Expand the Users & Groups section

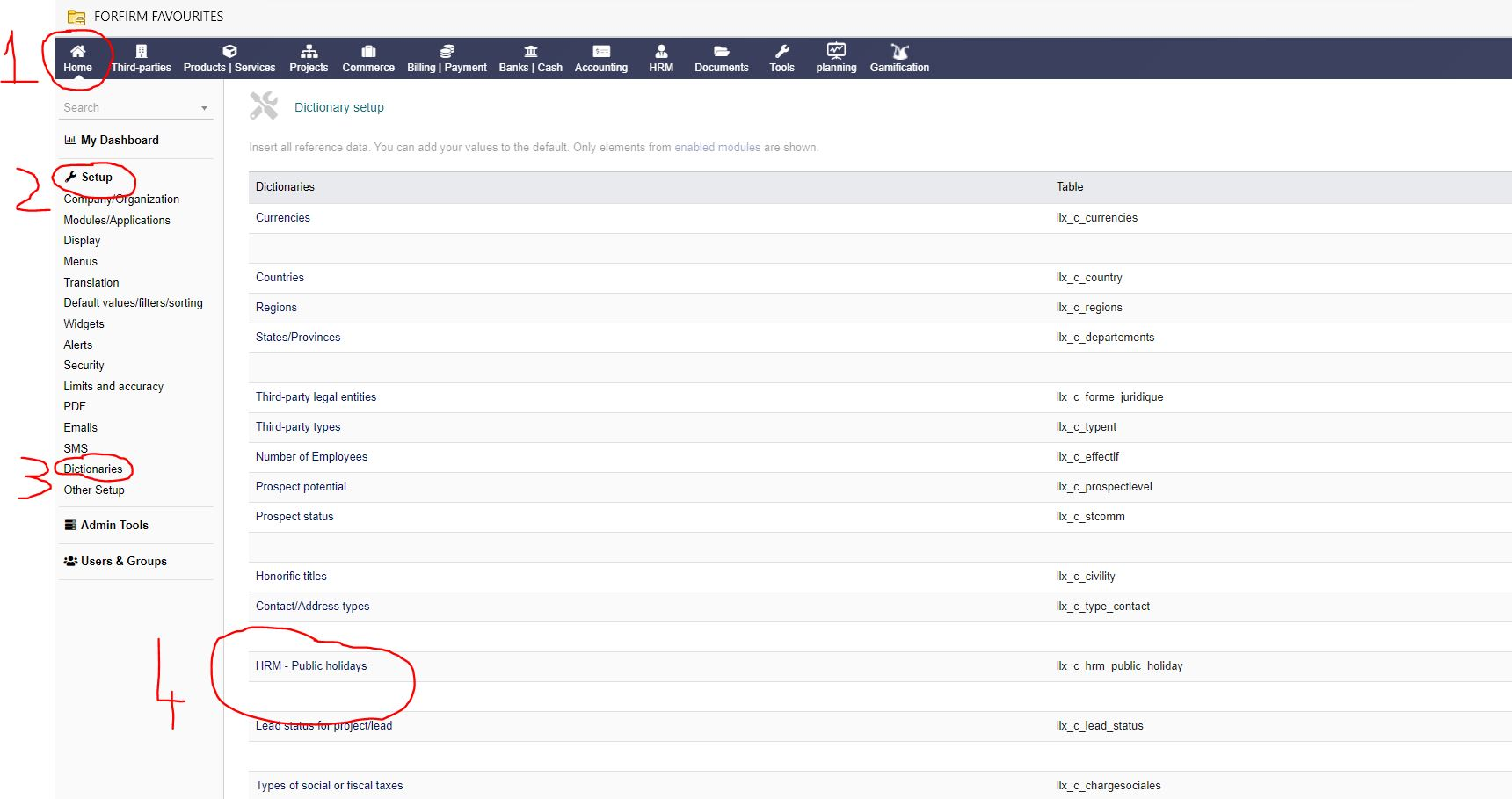(123, 561)
